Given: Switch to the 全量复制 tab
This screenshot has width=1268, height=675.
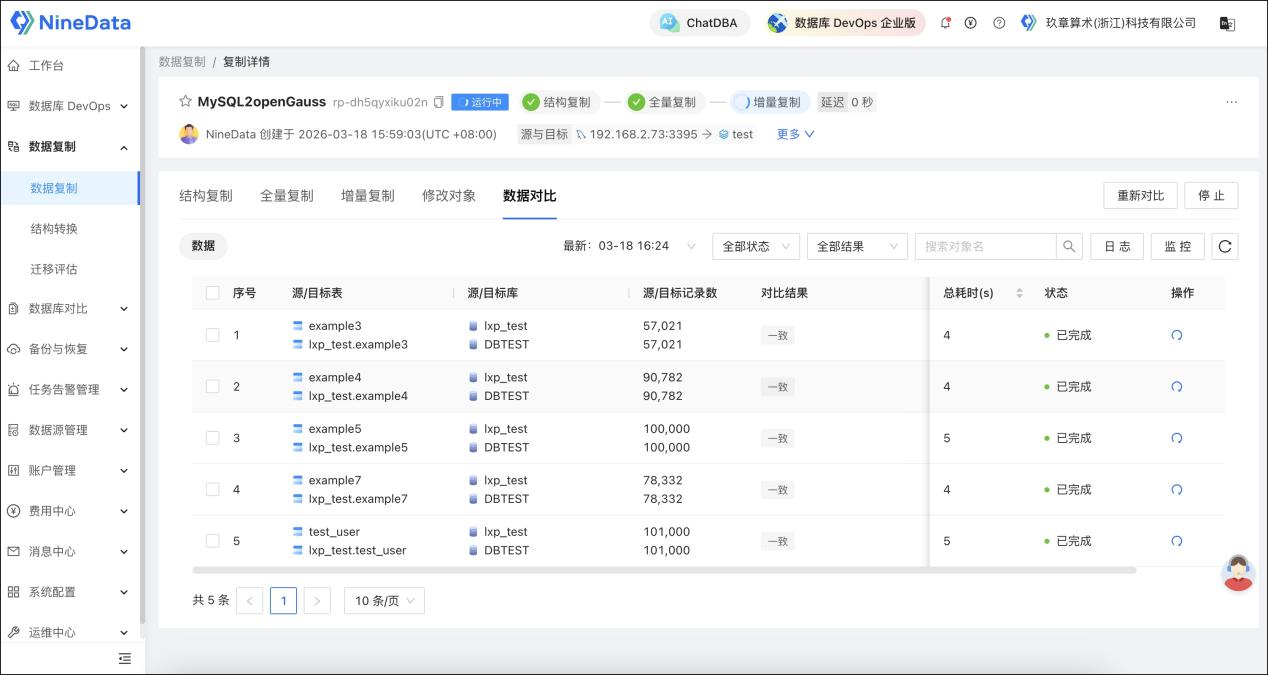Looking at the screenshot, I should pyautogui.click(x=287, y=196).
